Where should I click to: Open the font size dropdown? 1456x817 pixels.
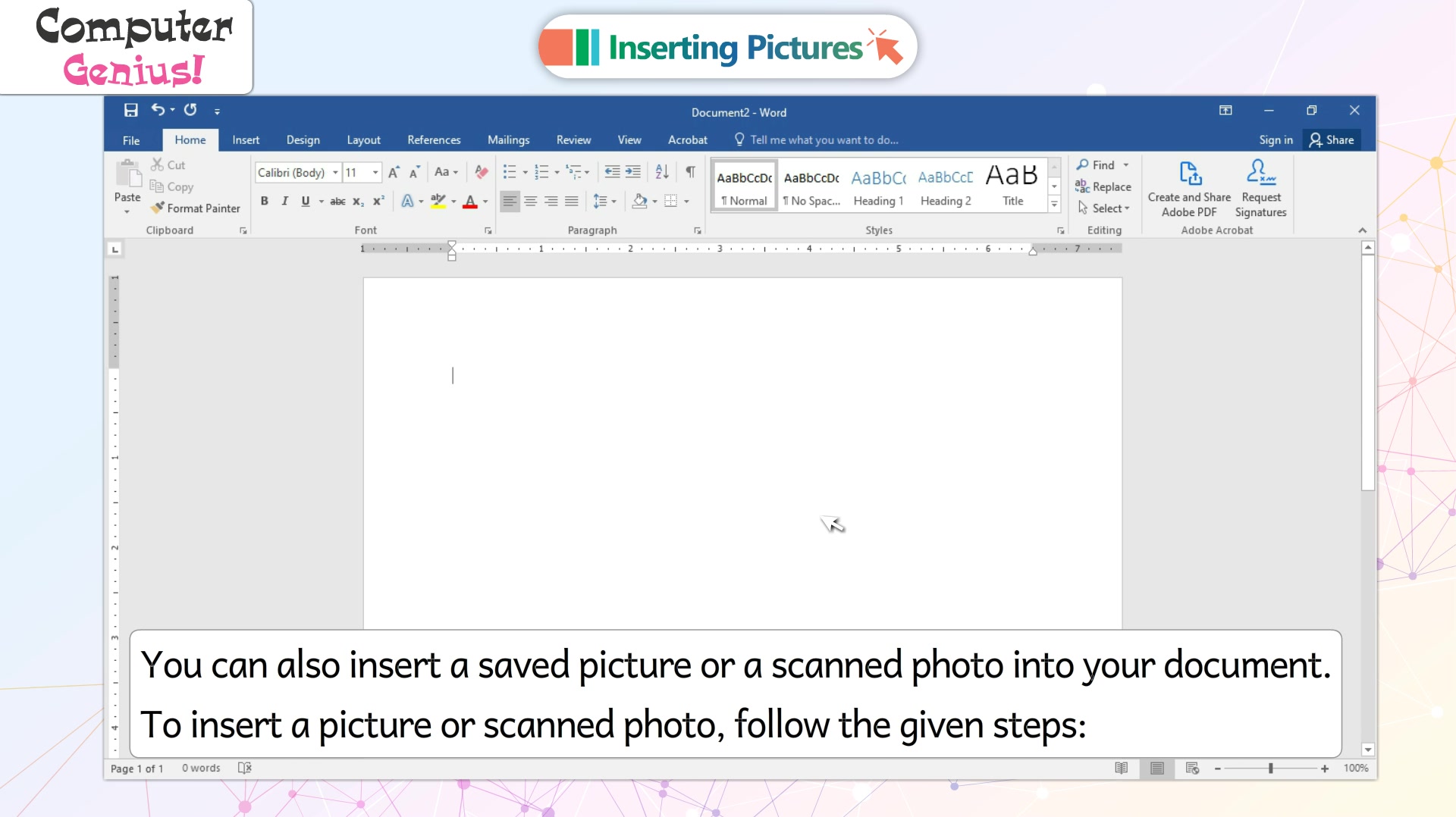point(375,172)
